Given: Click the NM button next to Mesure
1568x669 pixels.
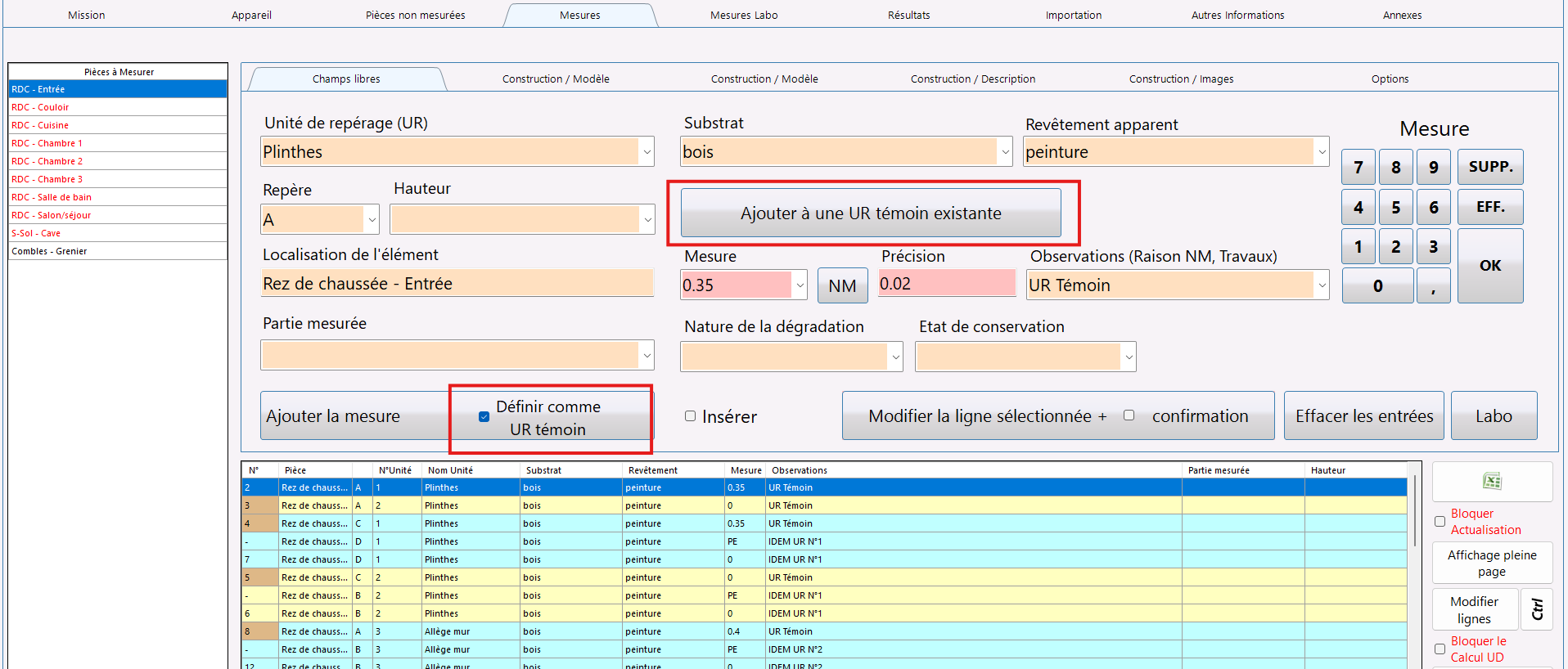Looking at the screenshot, I should pyautogui.click(x=842, y=285).
